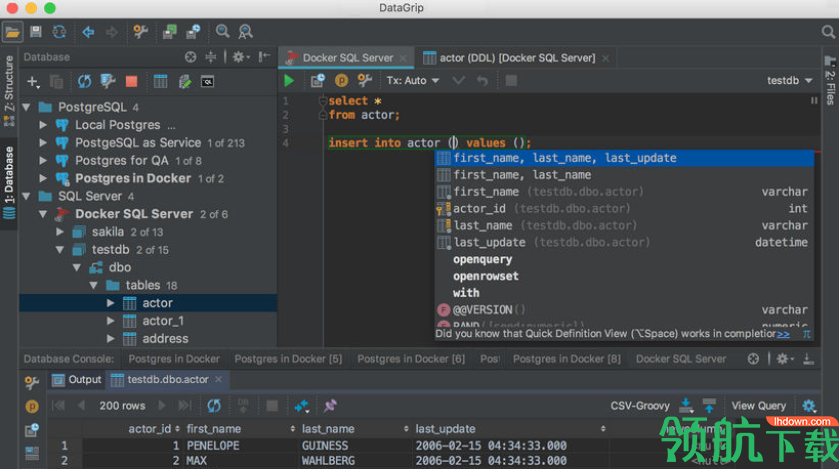The width and height of the screenshot is (839, 469).
Task: Click the purple pin tab icon in the results toolbar
Action: (x=330, y=406)
